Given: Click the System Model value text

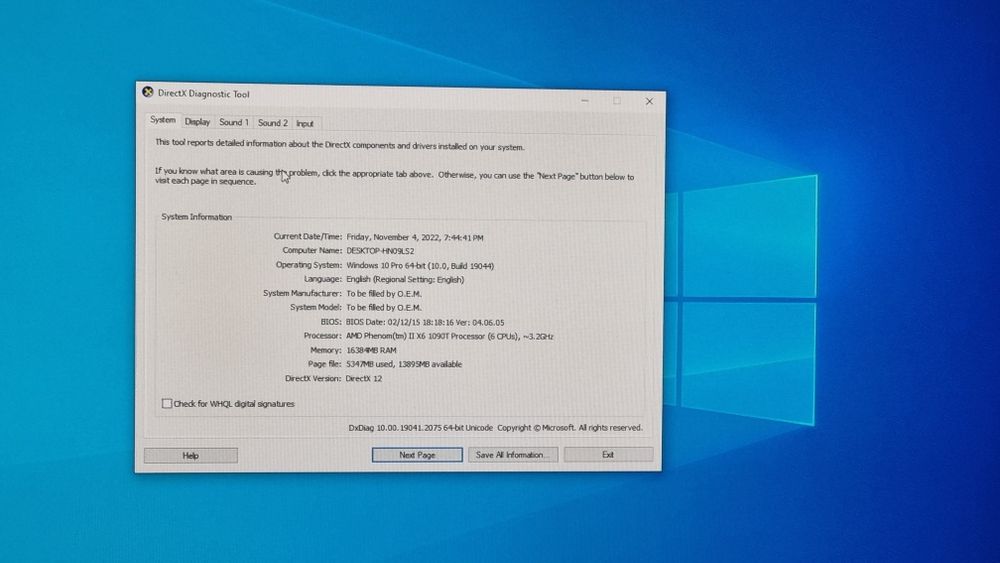Looking at the screenshot, I should [384, 307].
